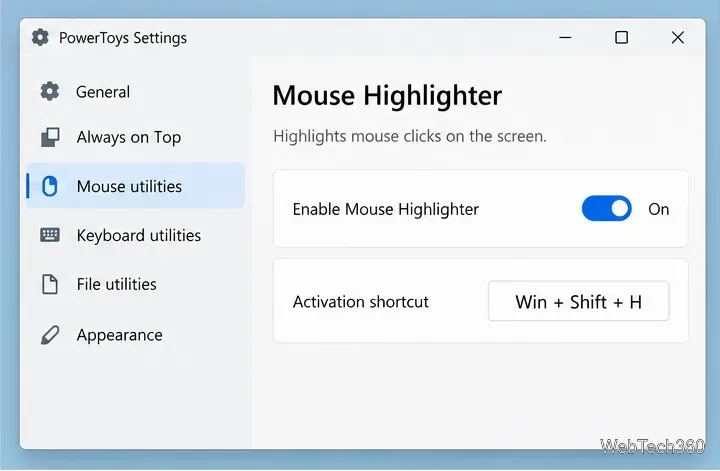Click the Mouse Highlighter heading

point(387,95)
